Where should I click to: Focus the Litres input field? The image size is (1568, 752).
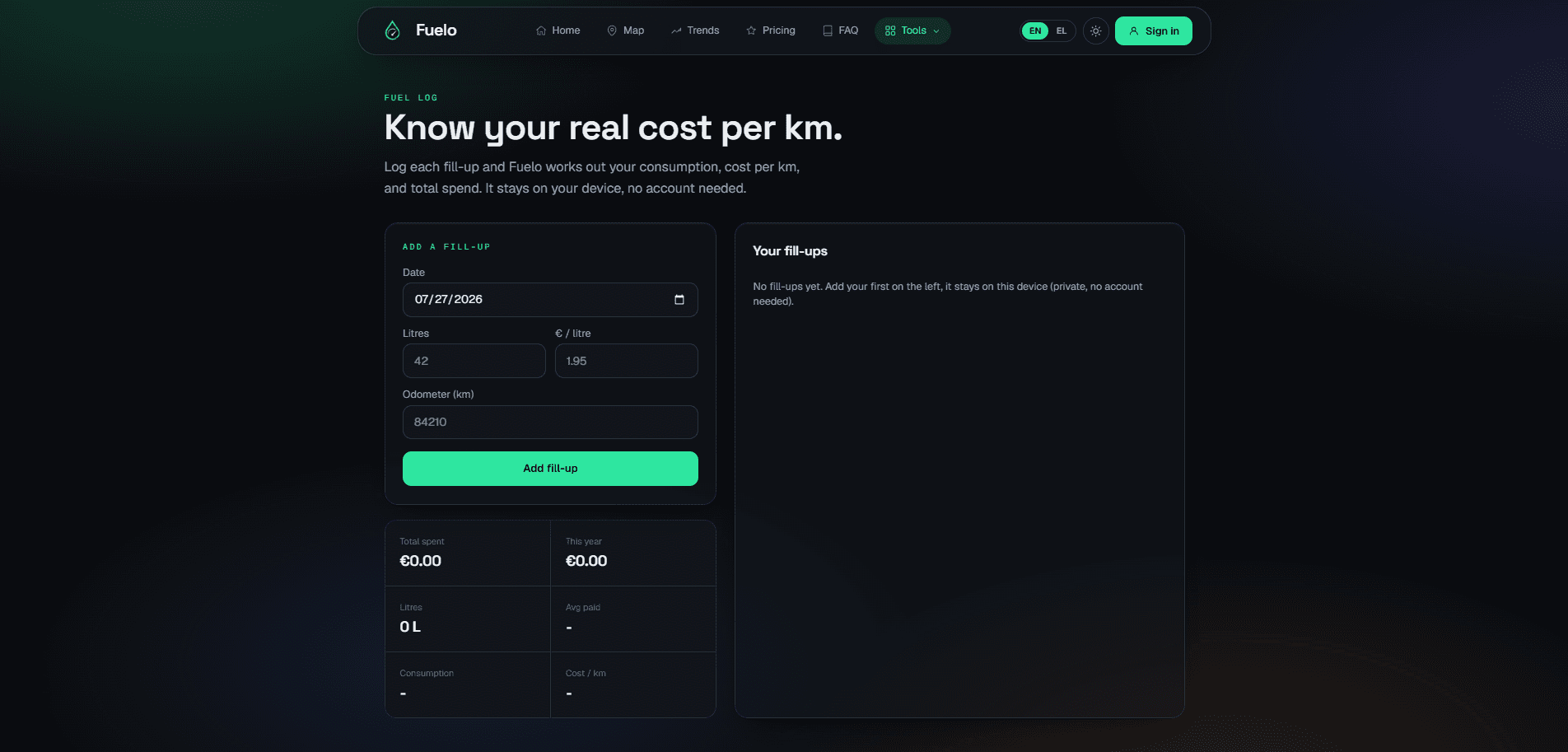474,361
